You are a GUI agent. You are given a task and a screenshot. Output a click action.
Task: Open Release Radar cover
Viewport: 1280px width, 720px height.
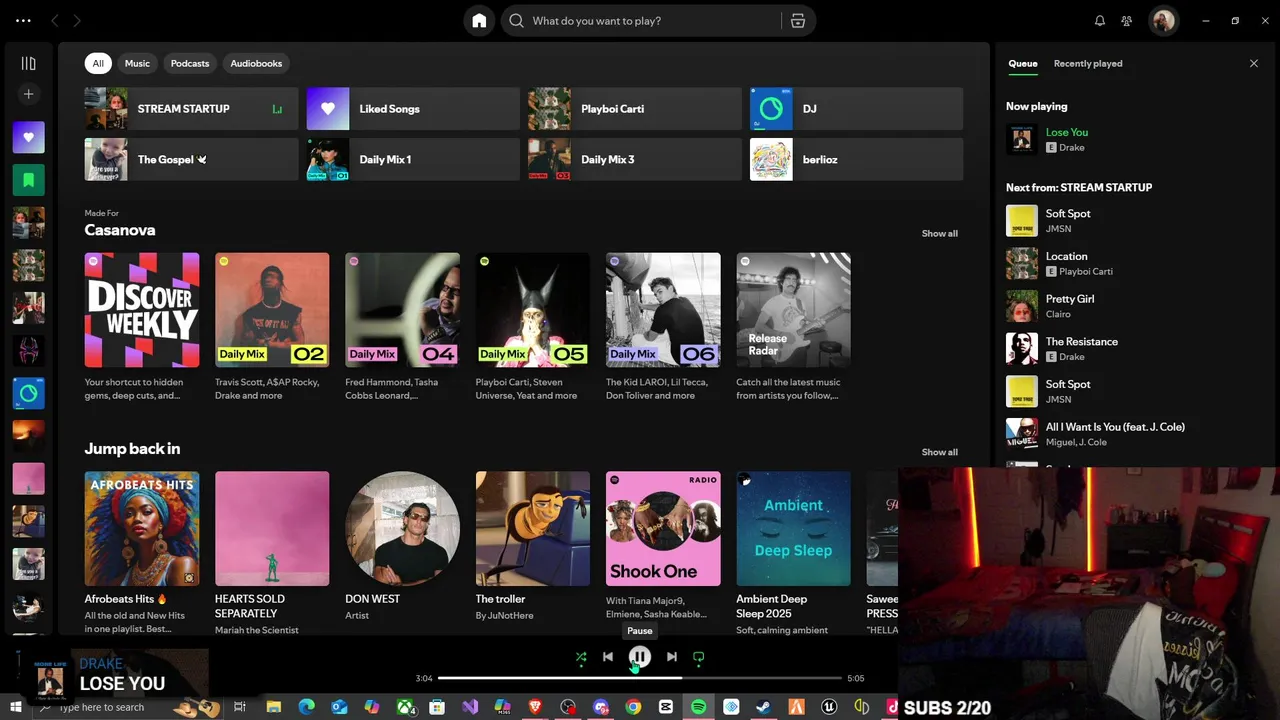tap(793, 310)
